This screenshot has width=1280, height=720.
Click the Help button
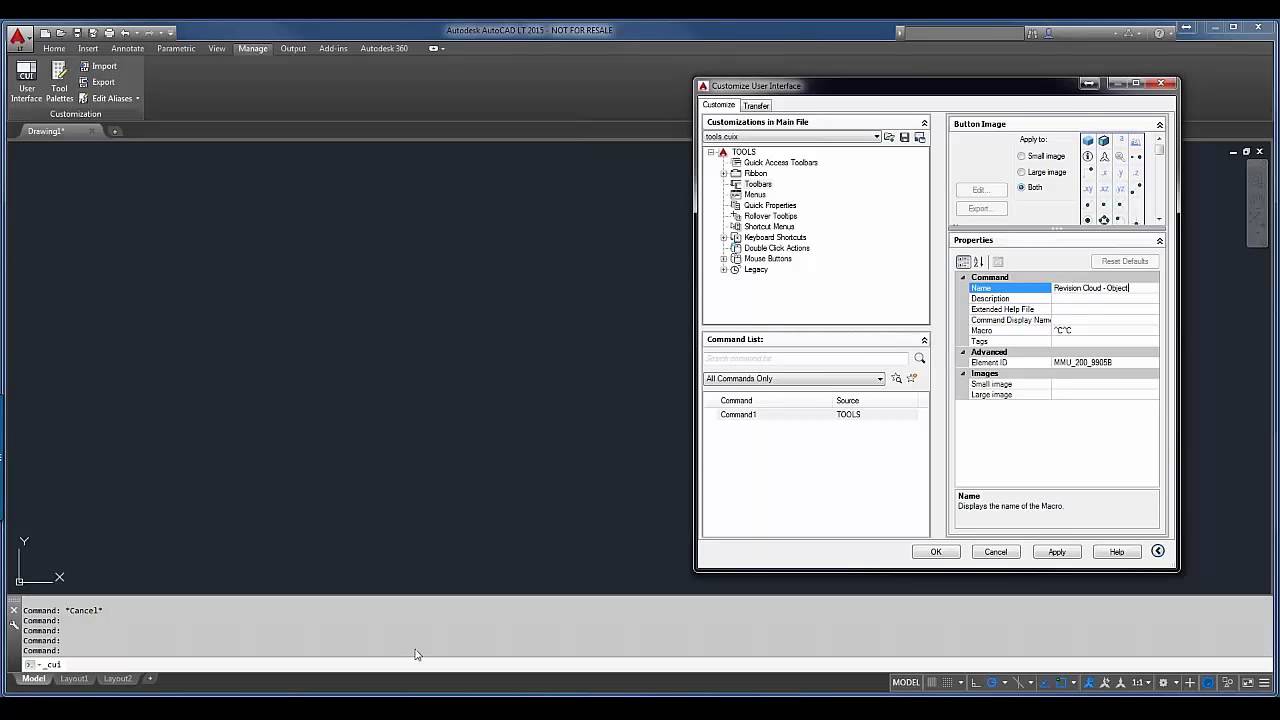(1117, 552)
